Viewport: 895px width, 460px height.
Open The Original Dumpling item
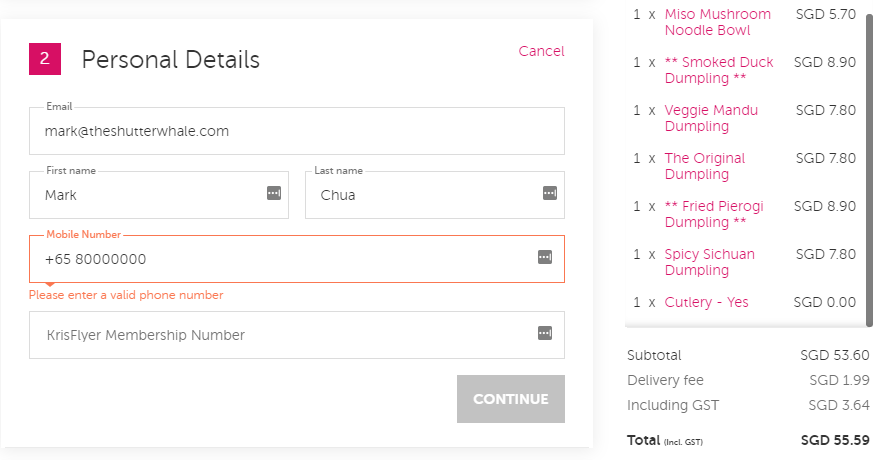[x=705, y=166]
